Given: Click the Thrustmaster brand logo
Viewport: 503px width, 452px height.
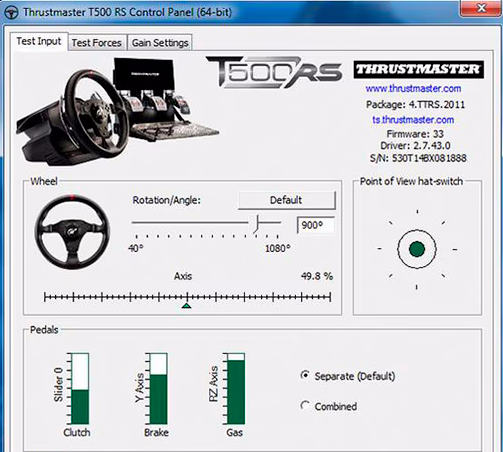Looking at the screenshot, I should 418,69.
